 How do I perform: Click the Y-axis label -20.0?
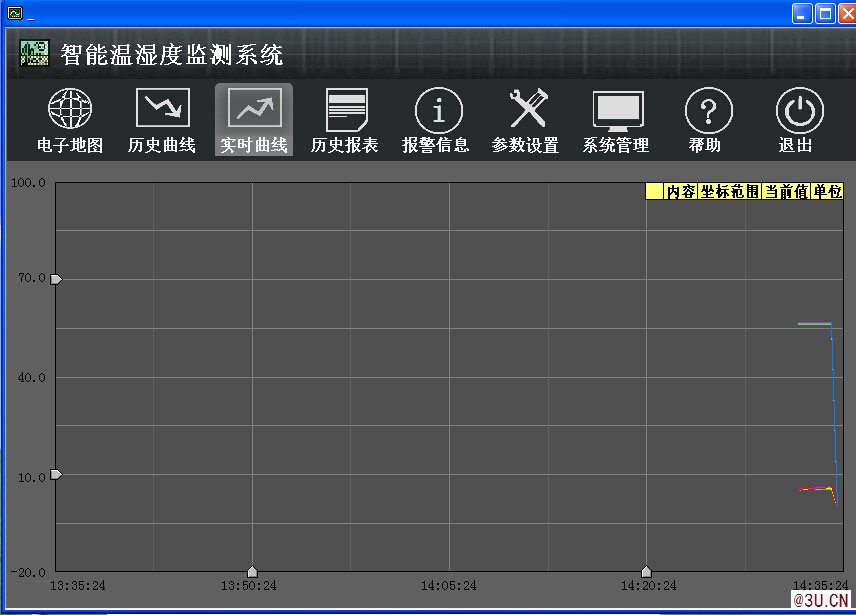pos(28,572)
